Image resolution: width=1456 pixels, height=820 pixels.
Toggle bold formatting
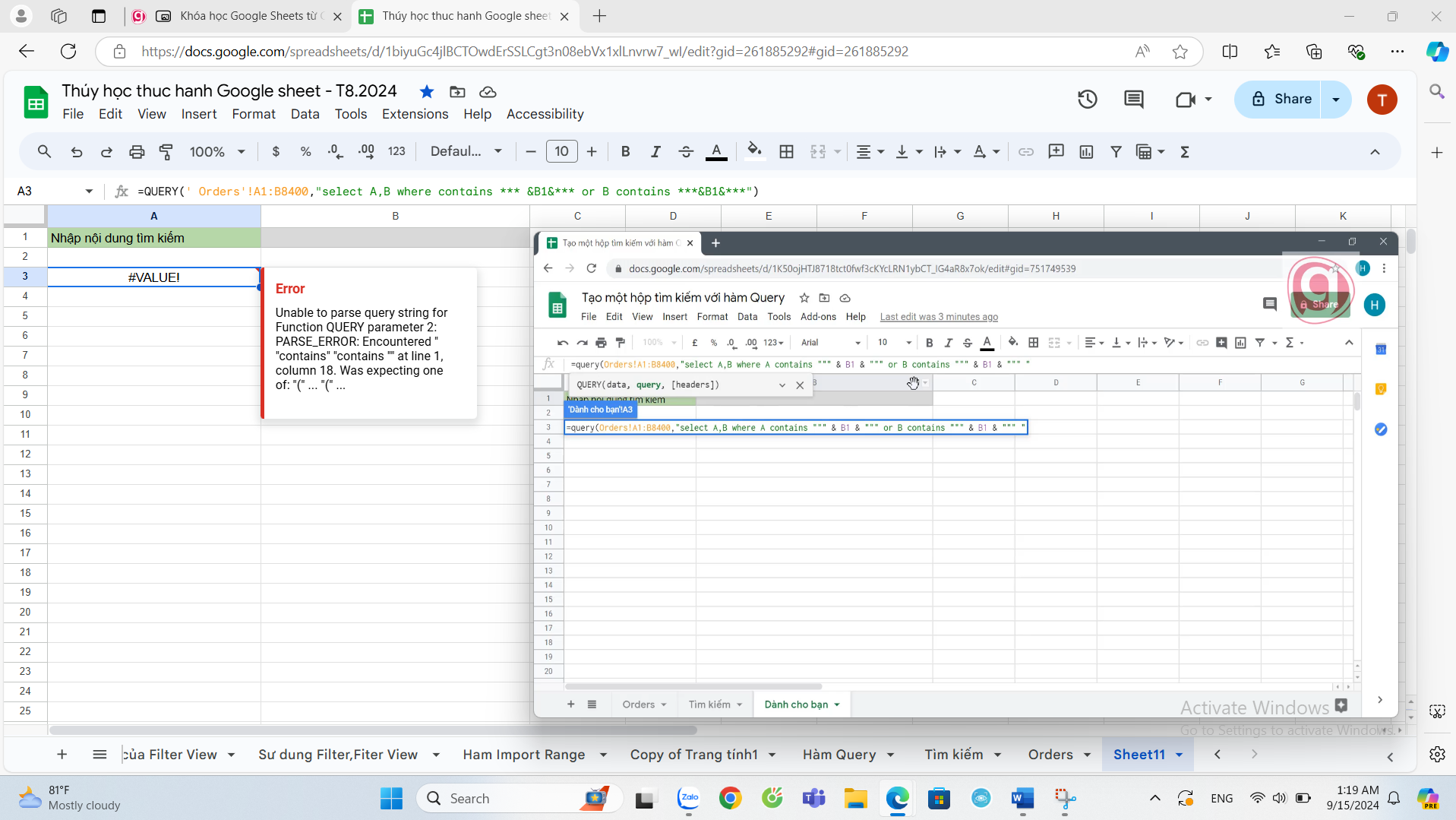[625, 152]
